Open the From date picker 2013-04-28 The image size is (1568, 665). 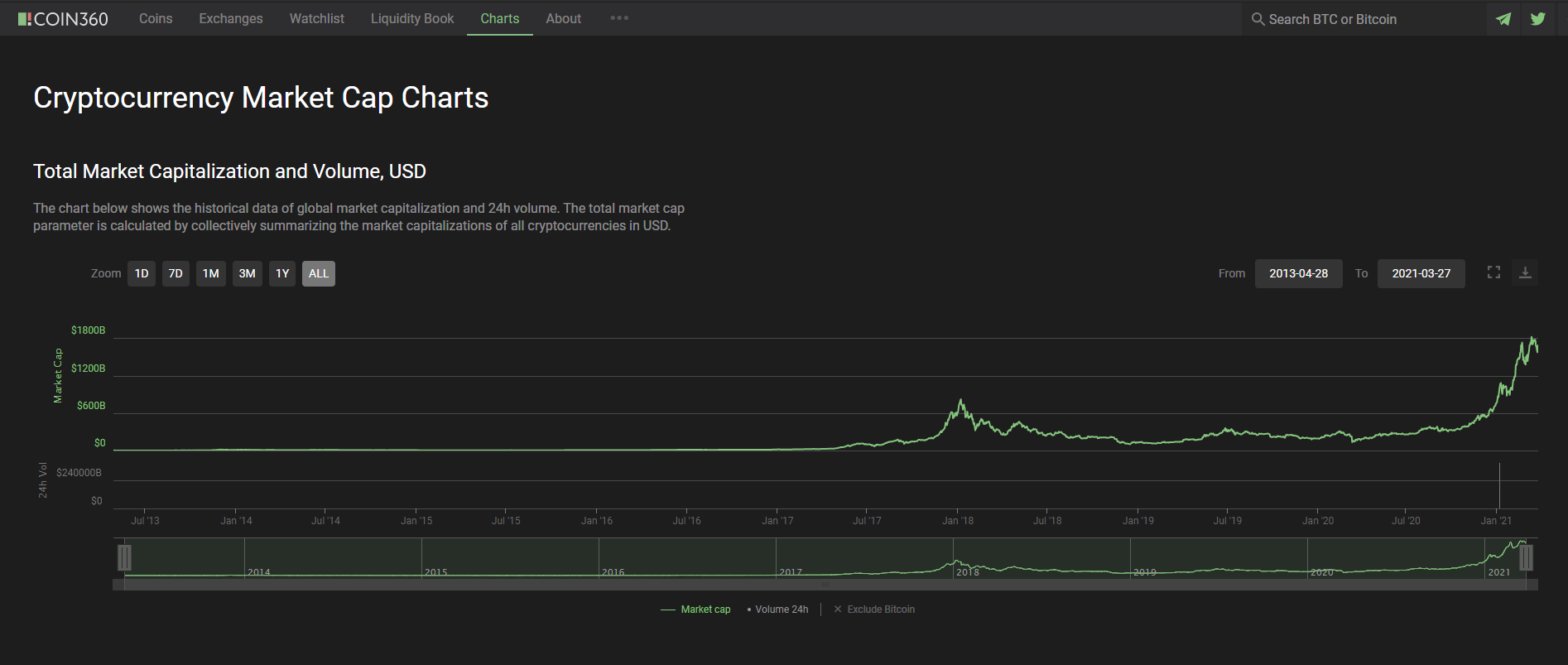pyautogui.click(x=1298, y=273)
